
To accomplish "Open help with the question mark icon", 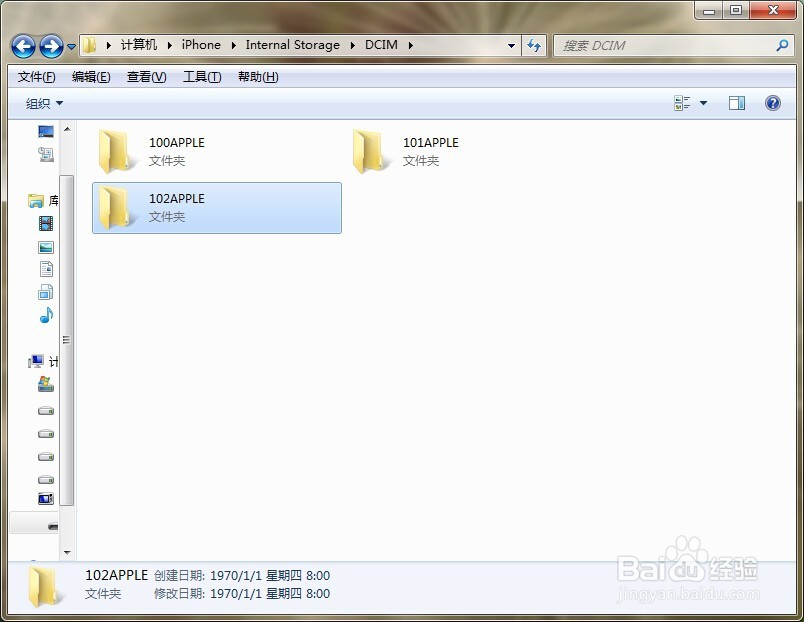I will pos(773,103).
